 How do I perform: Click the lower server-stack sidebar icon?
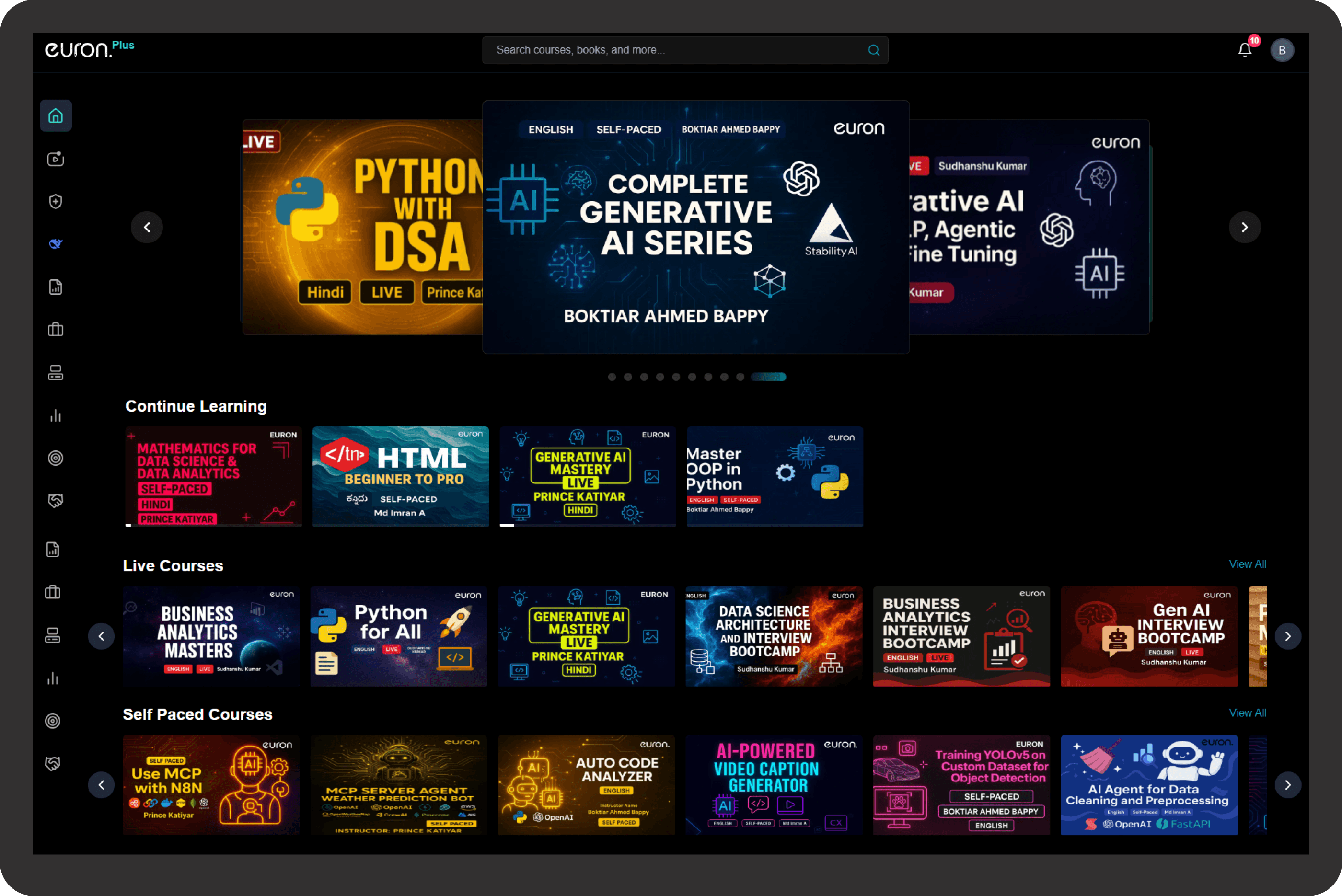(53, 635)
